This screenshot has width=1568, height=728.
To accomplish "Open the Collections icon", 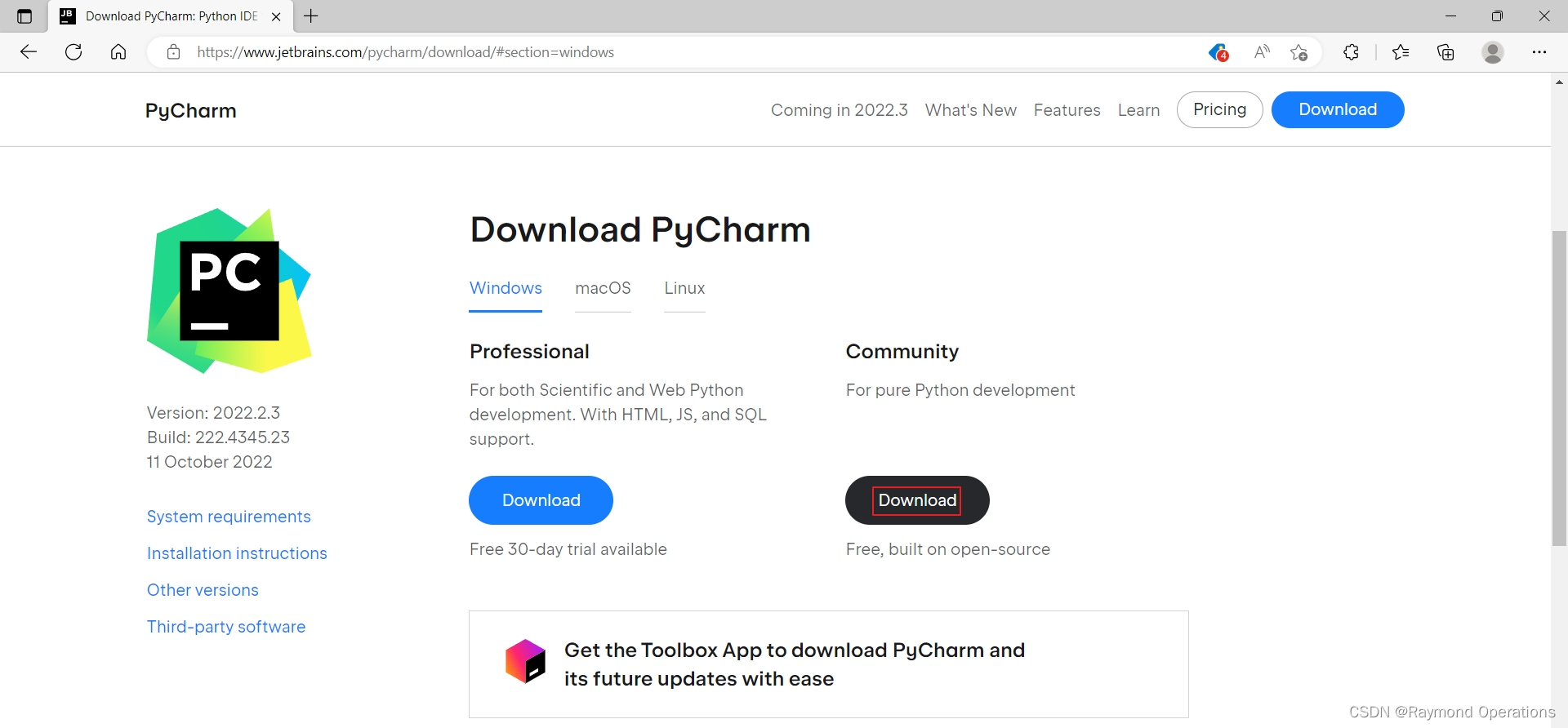I will point(1446,52).
